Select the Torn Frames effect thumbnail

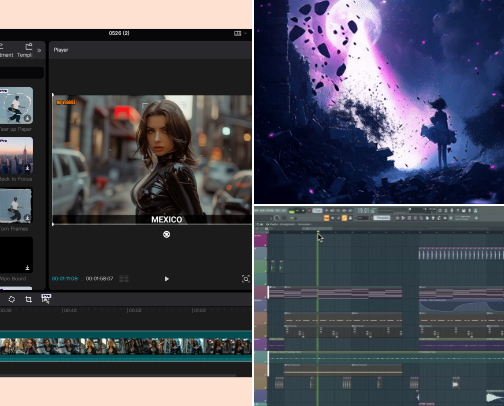pos(16,206)
